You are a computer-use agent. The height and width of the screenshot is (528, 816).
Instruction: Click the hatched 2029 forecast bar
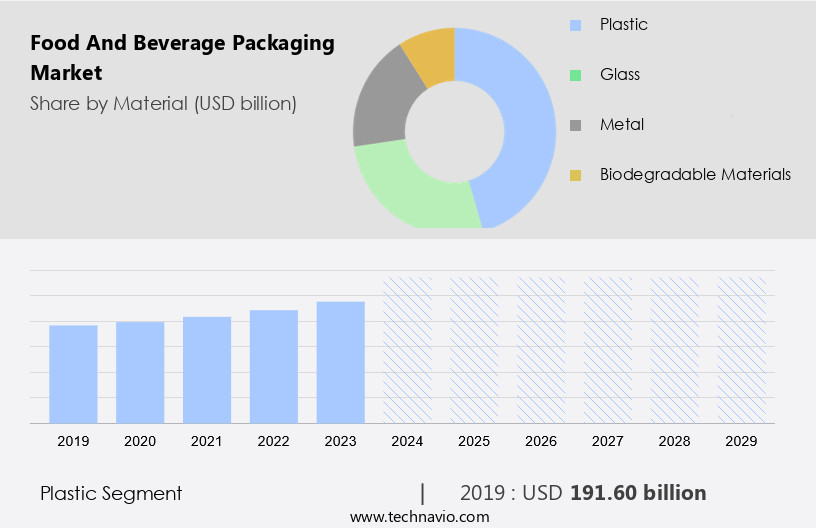click(x=742, y=350)
